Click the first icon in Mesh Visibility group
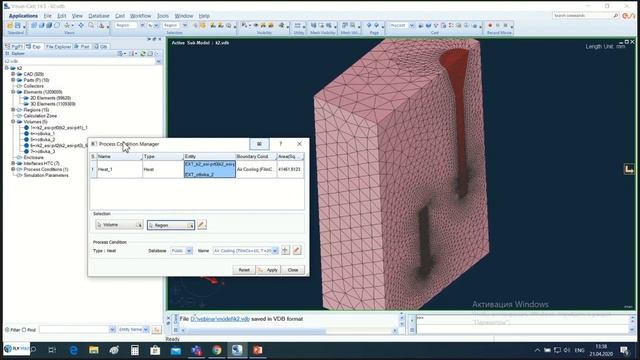The image size is (640, 360). coord(313,25)
